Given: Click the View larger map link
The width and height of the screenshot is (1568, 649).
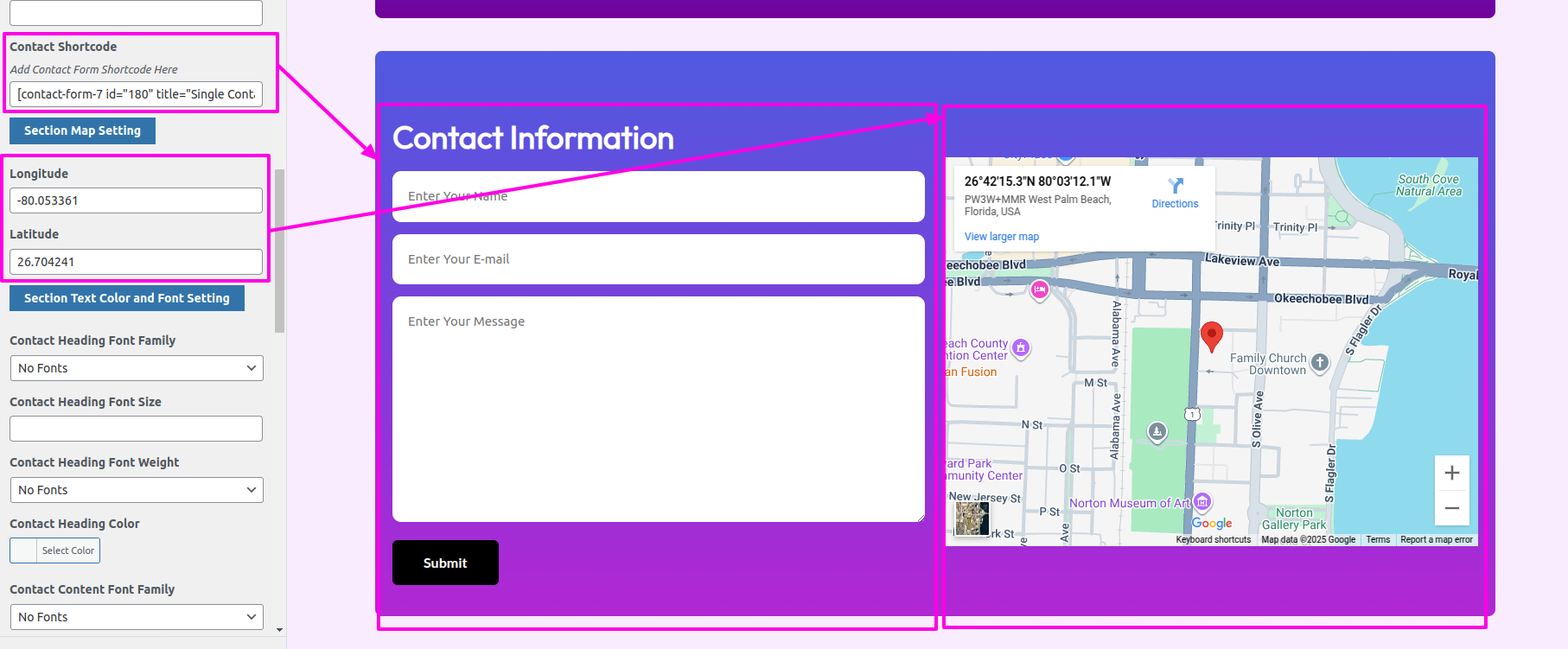Looking at the screenshot, I should pos(1002,237).
